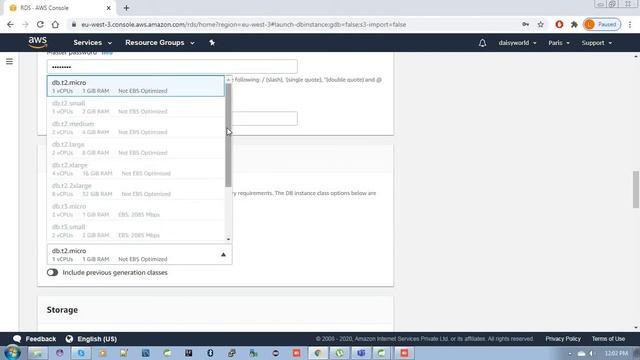Click the taskbar volume icon

tap(591, 353)
